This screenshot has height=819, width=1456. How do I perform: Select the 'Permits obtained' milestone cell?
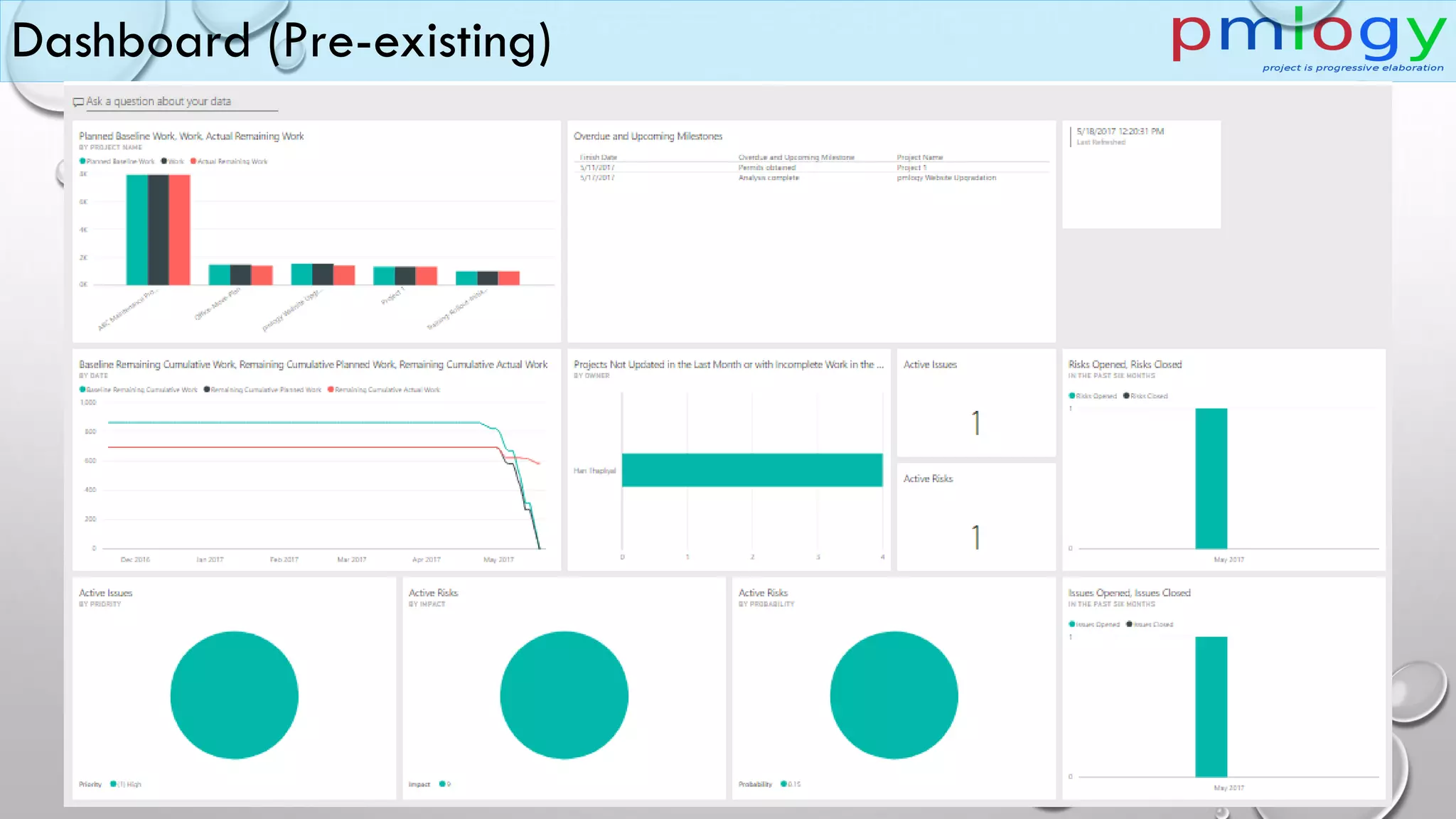(767, 168)
